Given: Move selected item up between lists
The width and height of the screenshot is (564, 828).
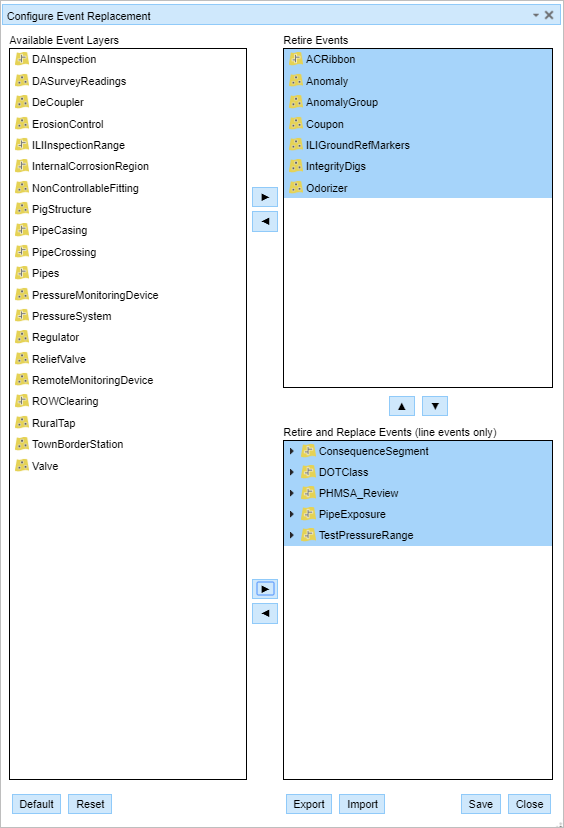Looking at the screenshot, I should coord(402,406).
